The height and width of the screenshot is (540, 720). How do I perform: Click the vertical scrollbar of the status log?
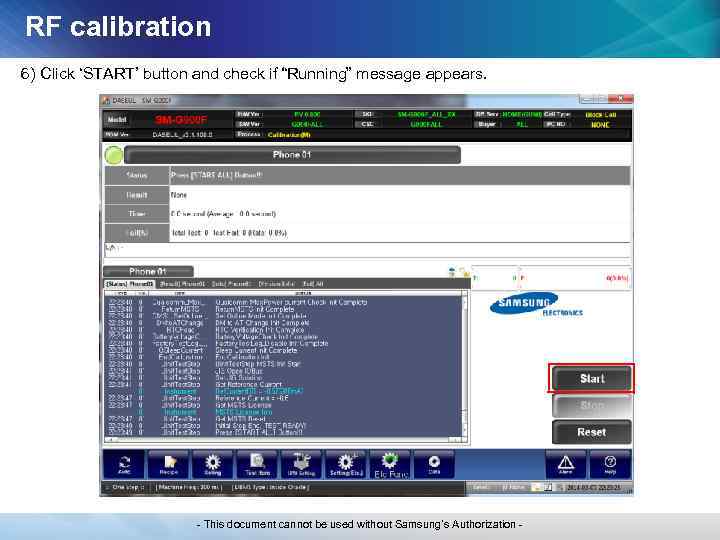(x=464, y=366)
